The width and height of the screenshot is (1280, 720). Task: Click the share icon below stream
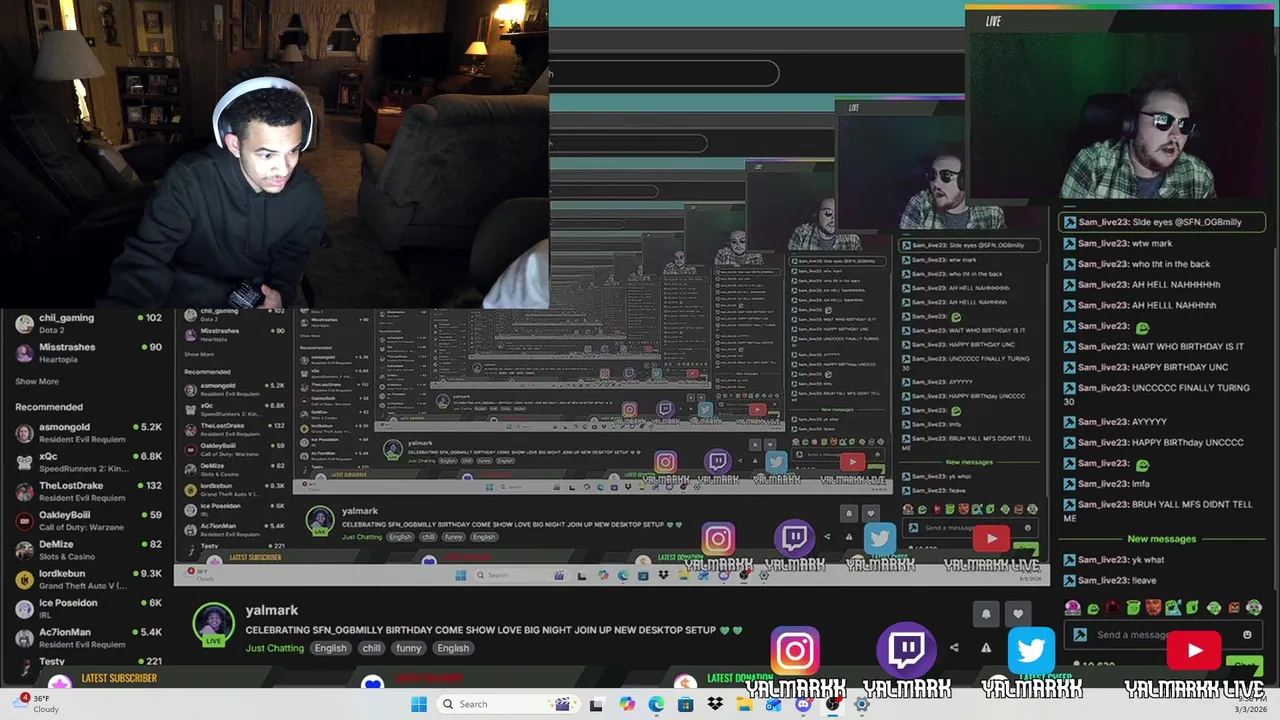[954, 648]
